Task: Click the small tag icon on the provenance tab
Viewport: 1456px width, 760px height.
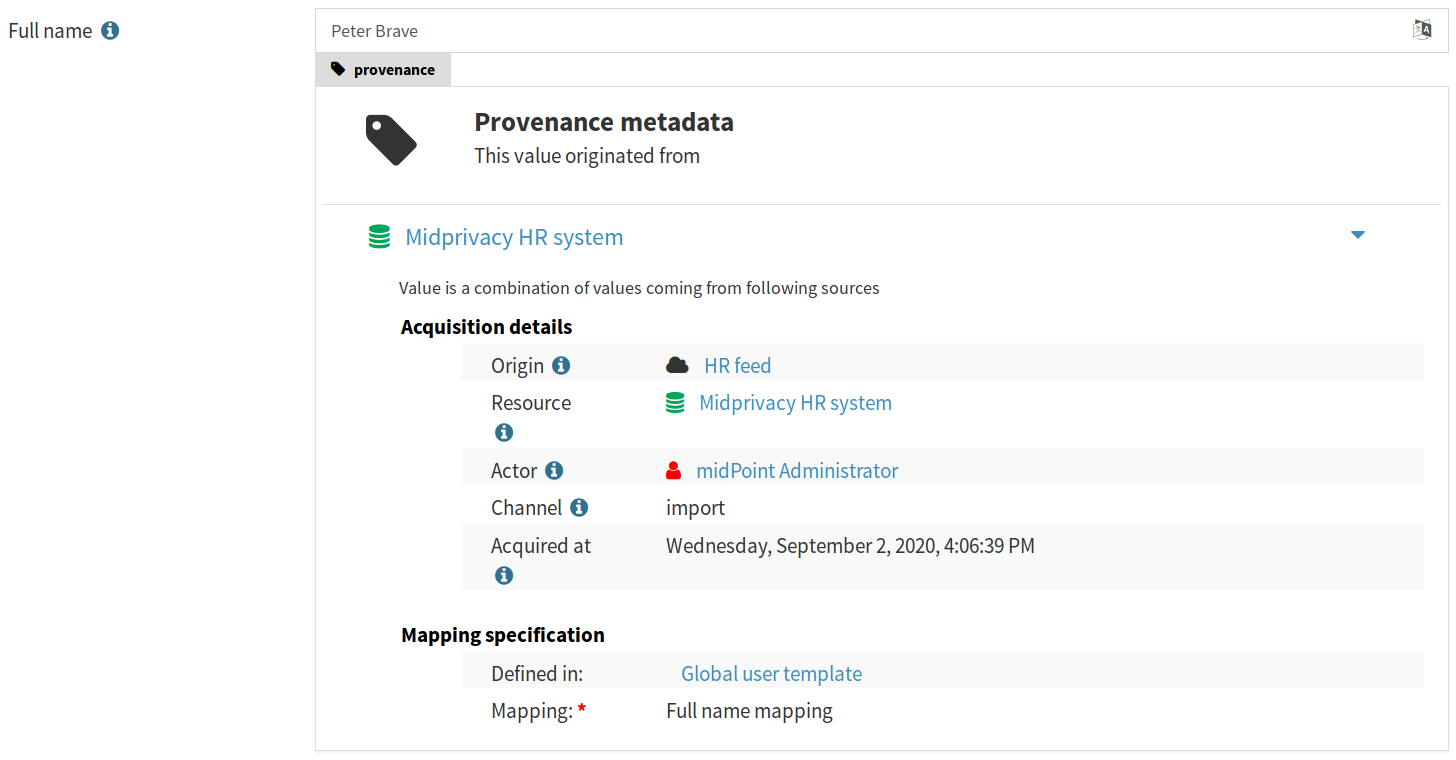Action: pyautogui.click(x=338, y=69)
